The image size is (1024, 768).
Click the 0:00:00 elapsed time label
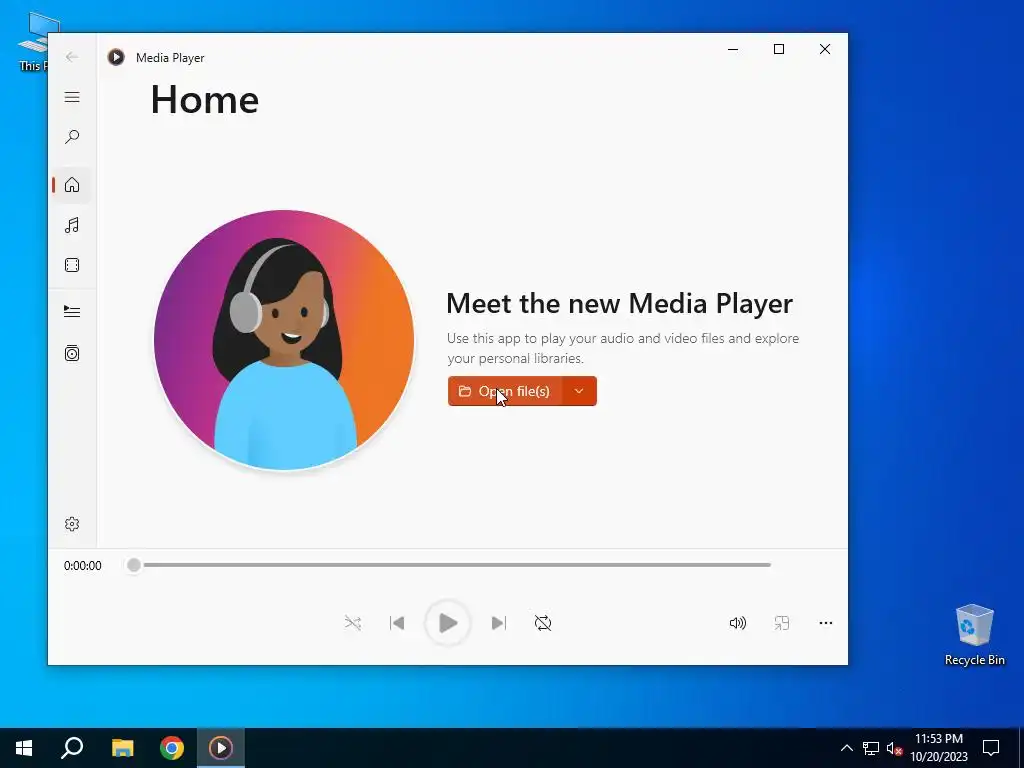point(82,566)
